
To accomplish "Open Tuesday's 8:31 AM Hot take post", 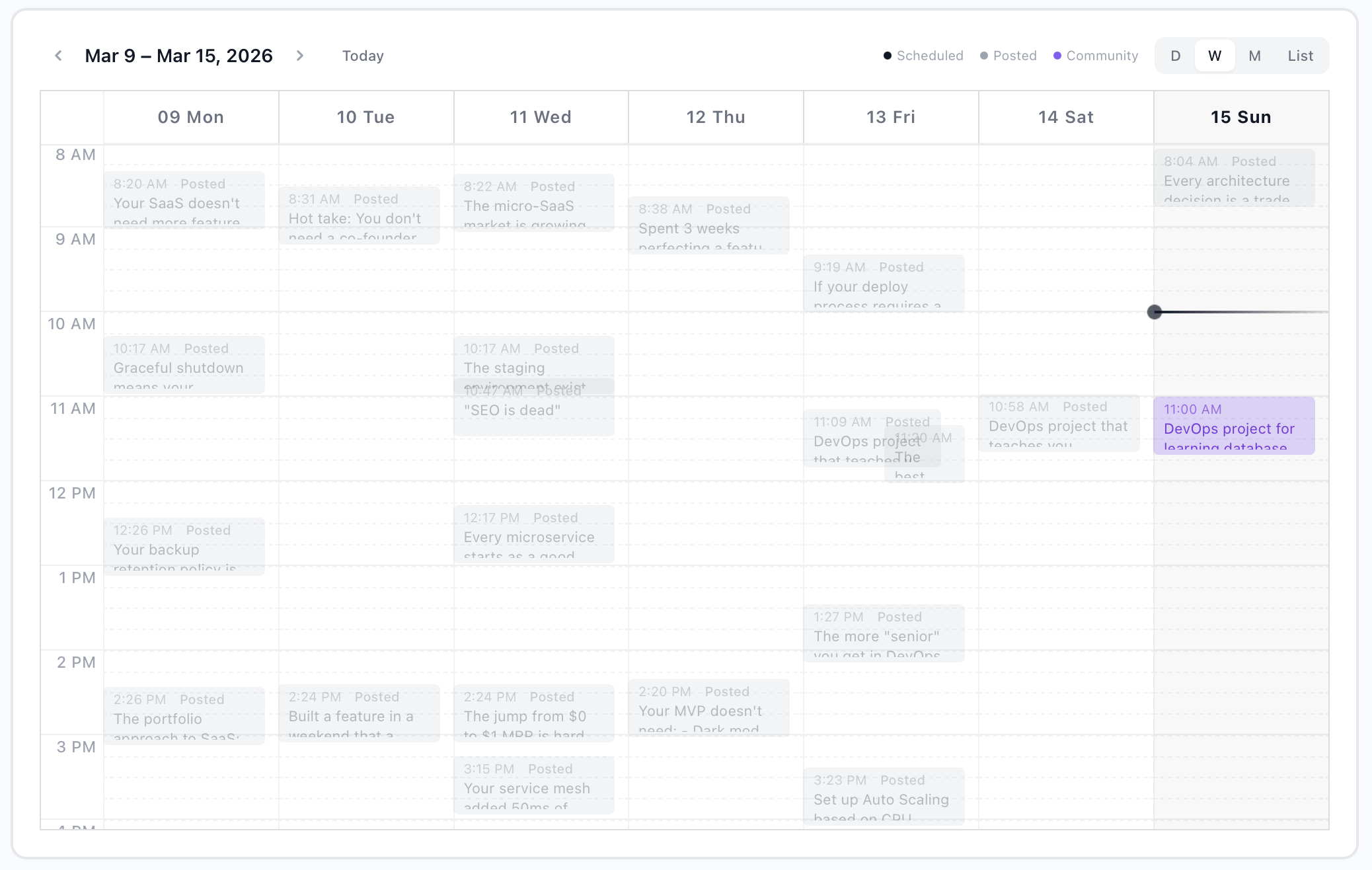I will pyautogui.click(x=359, y=216).
